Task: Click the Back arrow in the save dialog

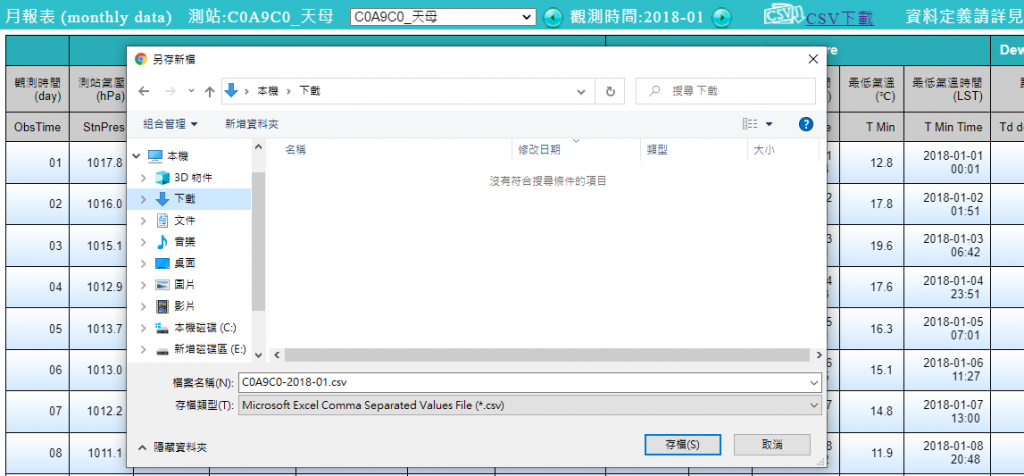Action: (144, 91)
